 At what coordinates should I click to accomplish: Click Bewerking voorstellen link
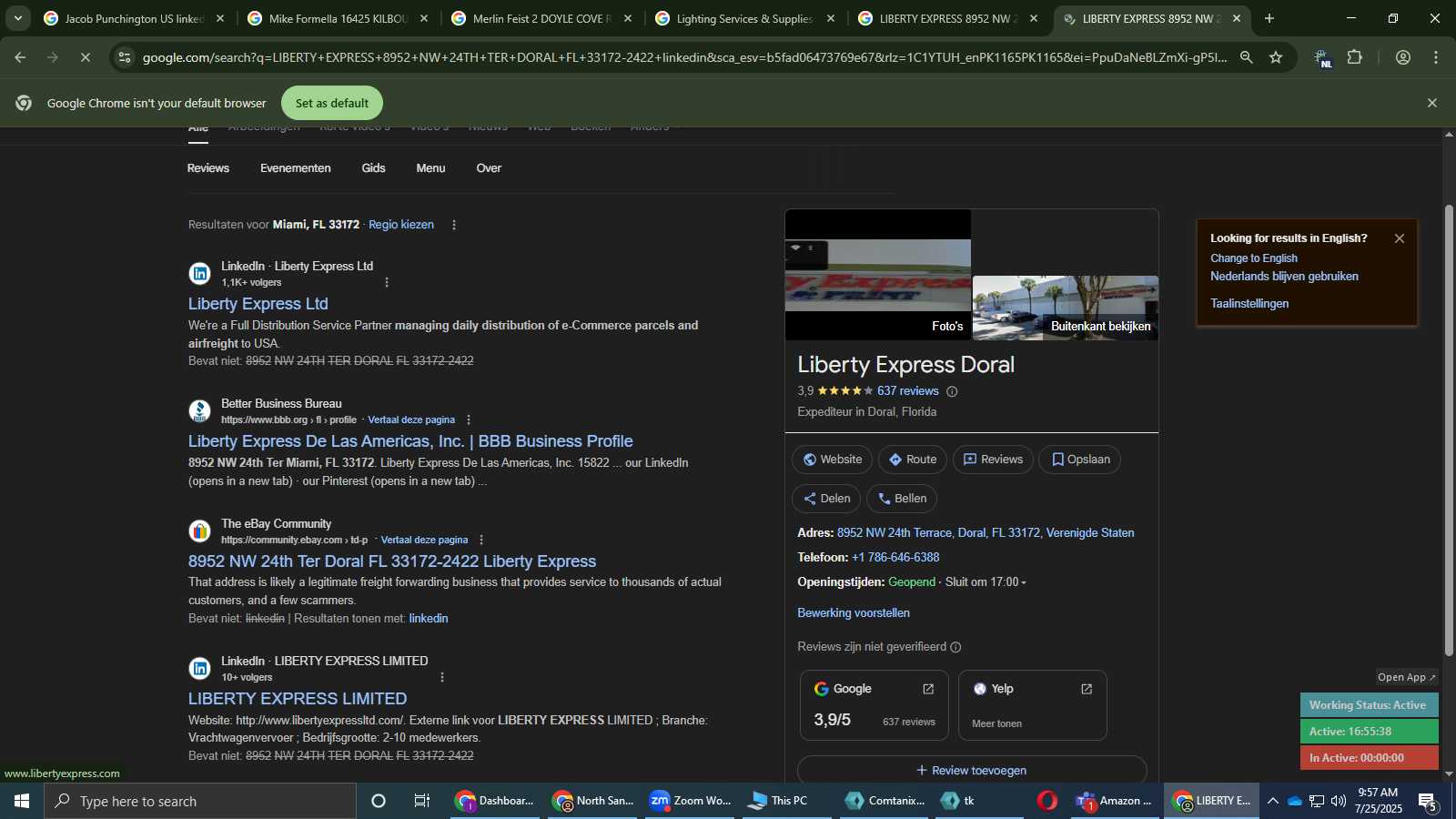coord(854,613)
